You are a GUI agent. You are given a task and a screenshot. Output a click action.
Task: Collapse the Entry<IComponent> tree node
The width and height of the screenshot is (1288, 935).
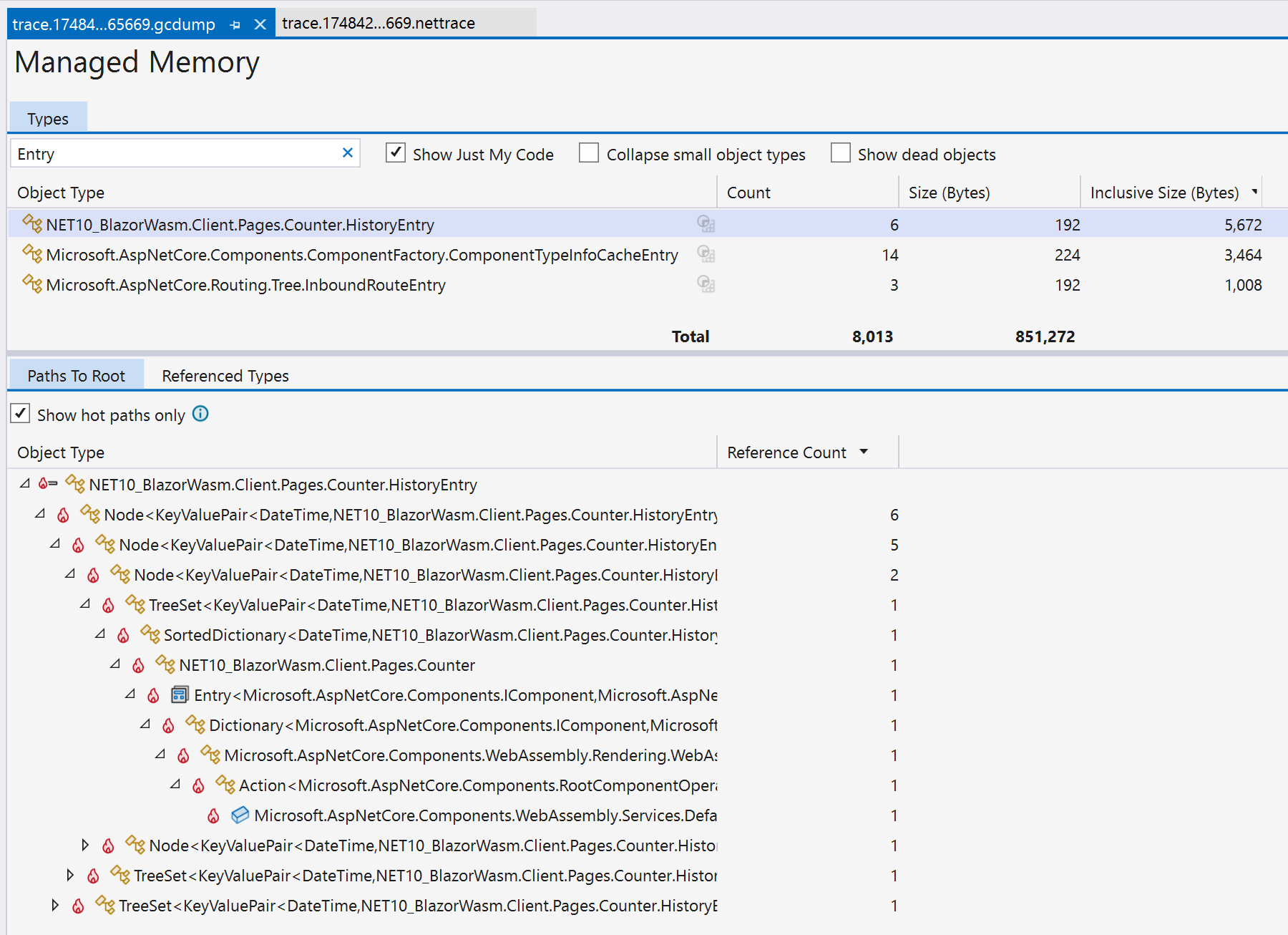pos(130,694)
